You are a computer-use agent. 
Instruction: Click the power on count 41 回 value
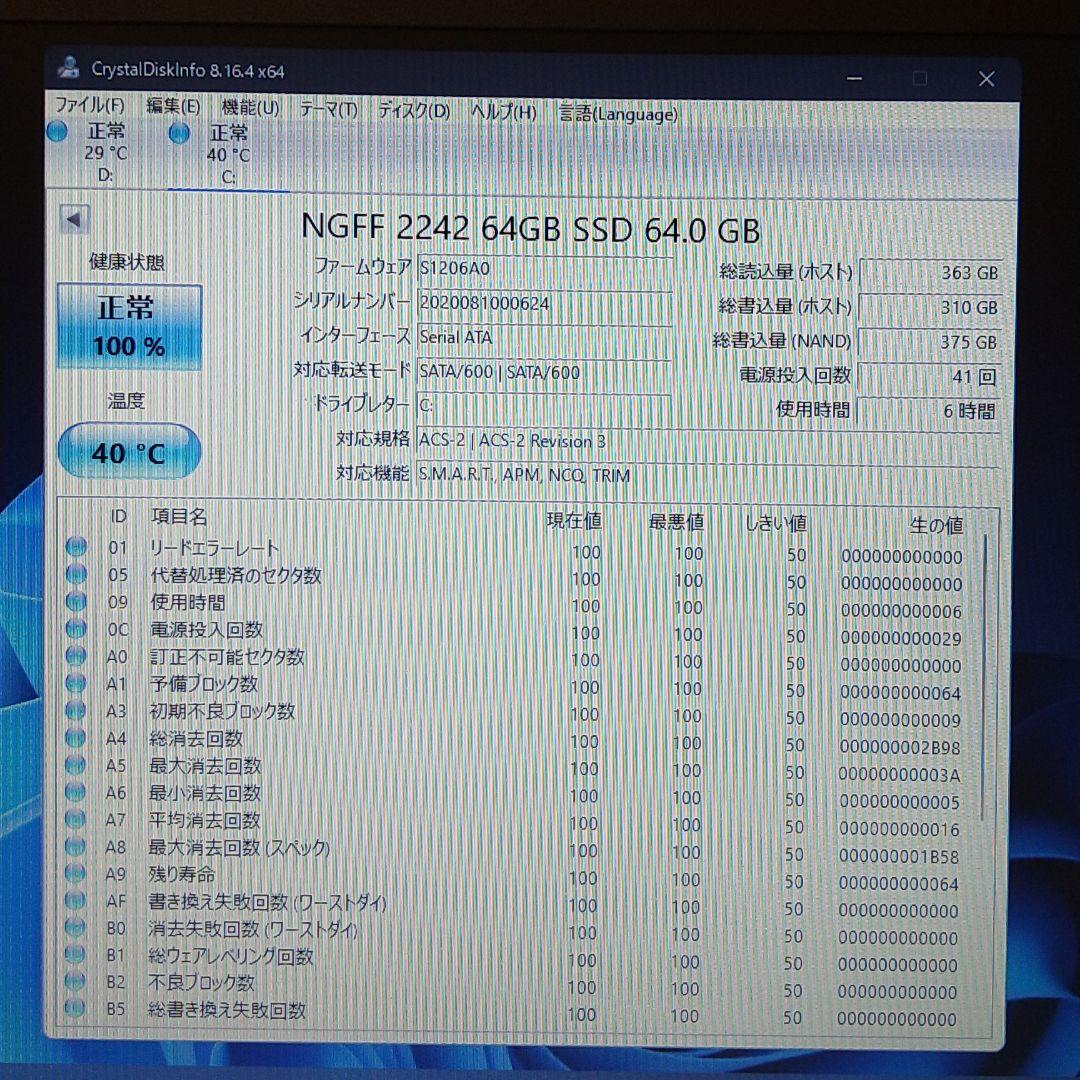click(930, 376)
